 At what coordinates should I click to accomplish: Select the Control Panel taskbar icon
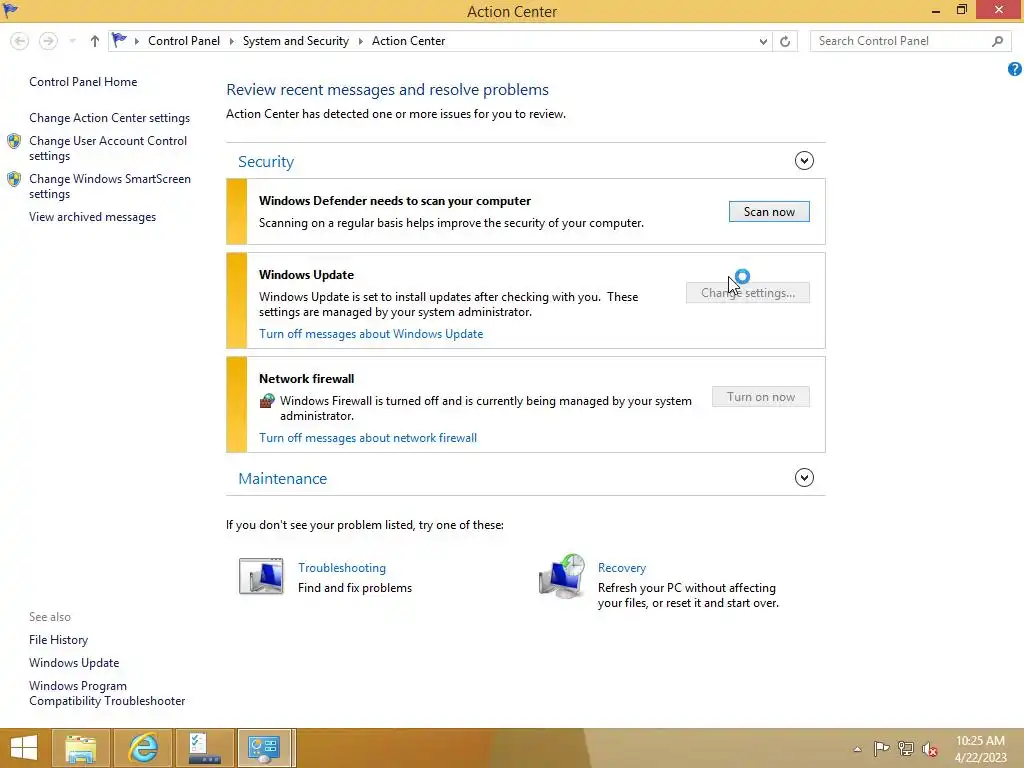click(x=264, y=748)
